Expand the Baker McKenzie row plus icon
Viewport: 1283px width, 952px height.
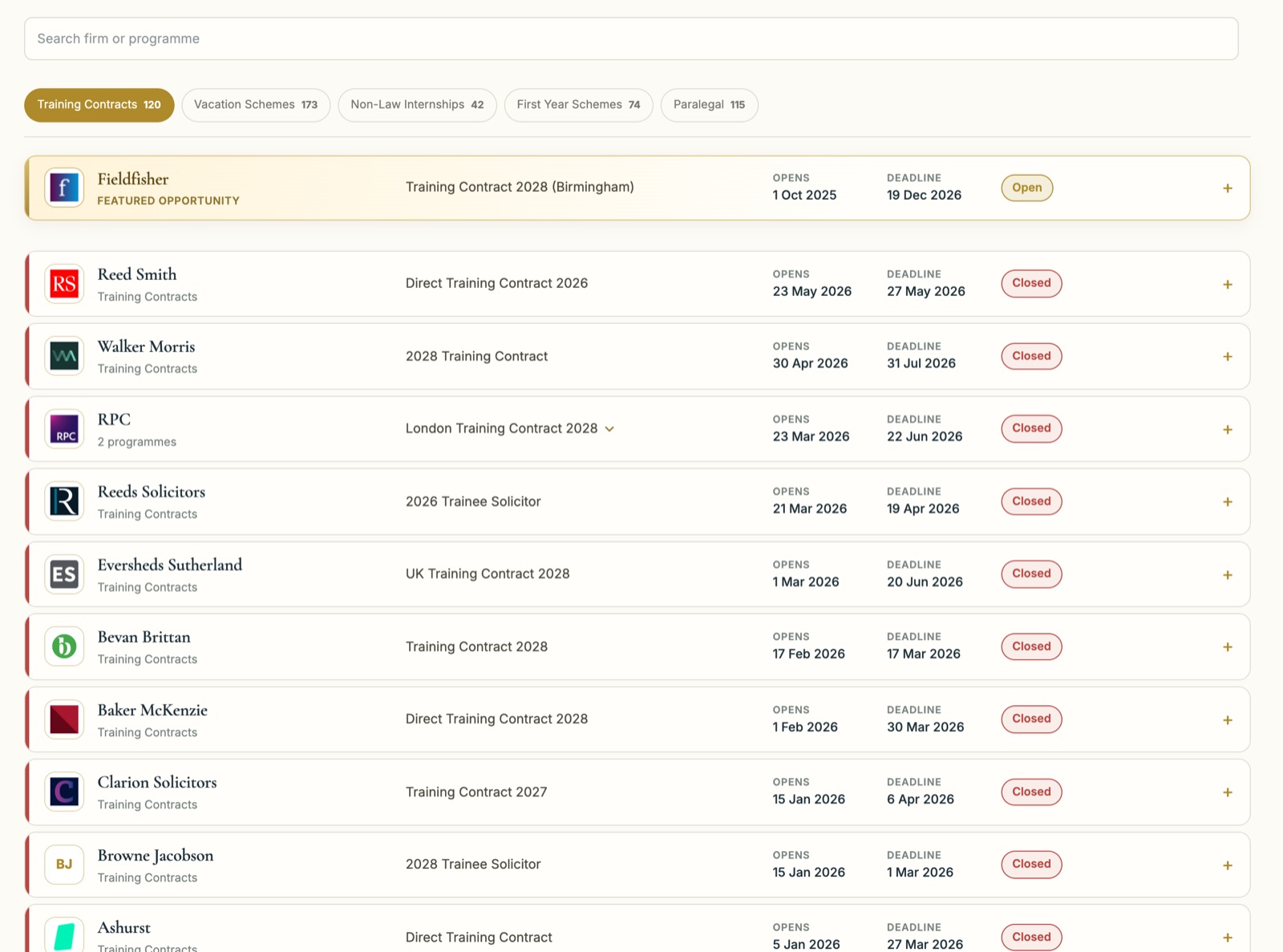[x=1228, y=719]
